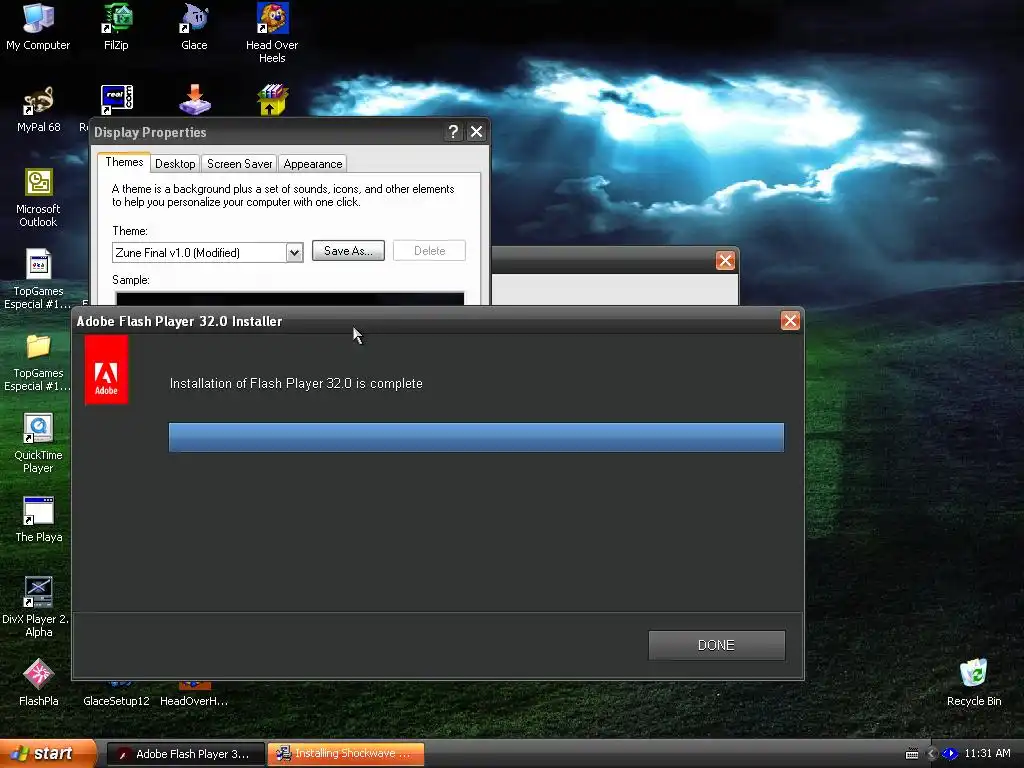Select the TopGames Especial folder icon
This screenshot has height=768, width=1024.
[38, 362]
